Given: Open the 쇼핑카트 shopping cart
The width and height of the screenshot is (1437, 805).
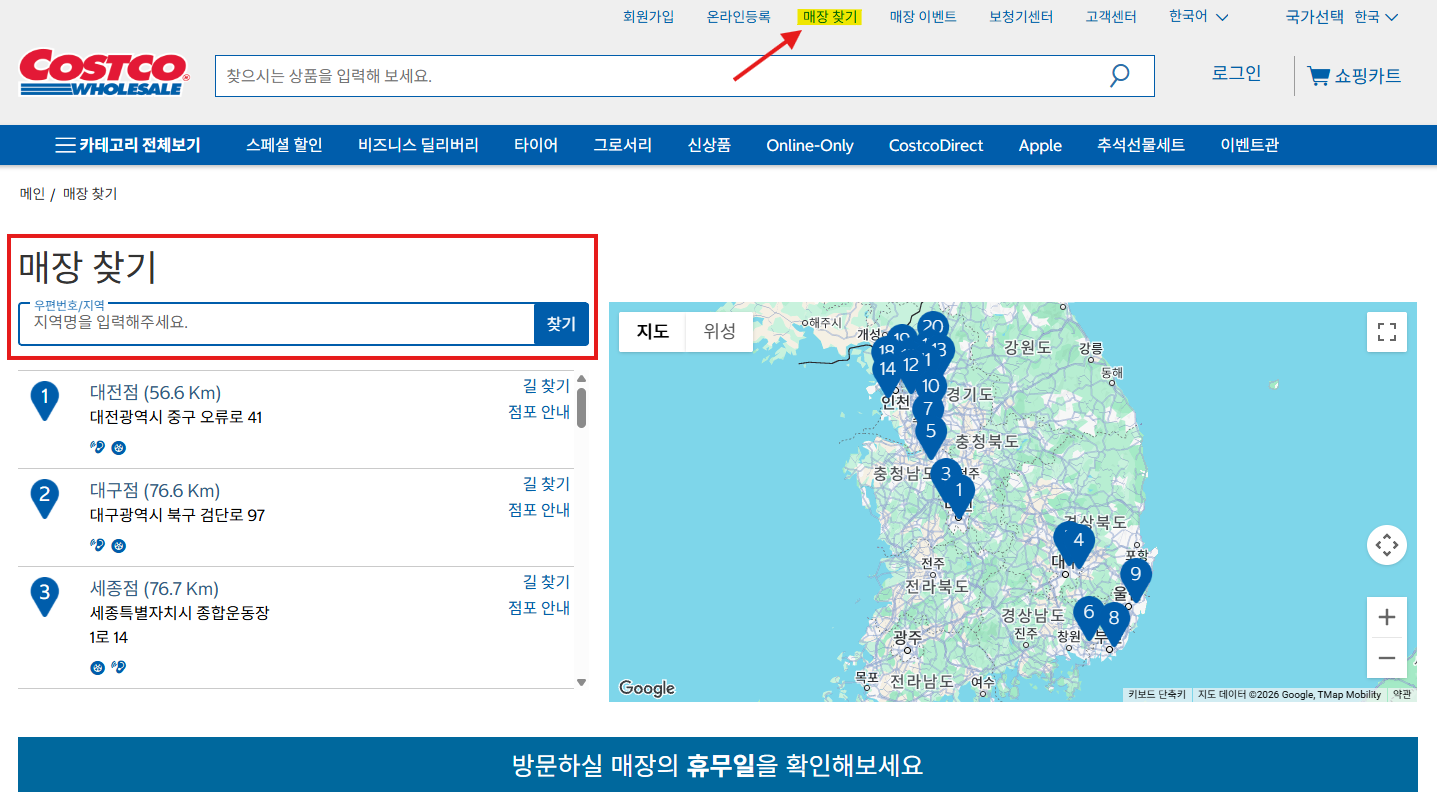Looking at the screenshot, I should (x=1354, y=76).
